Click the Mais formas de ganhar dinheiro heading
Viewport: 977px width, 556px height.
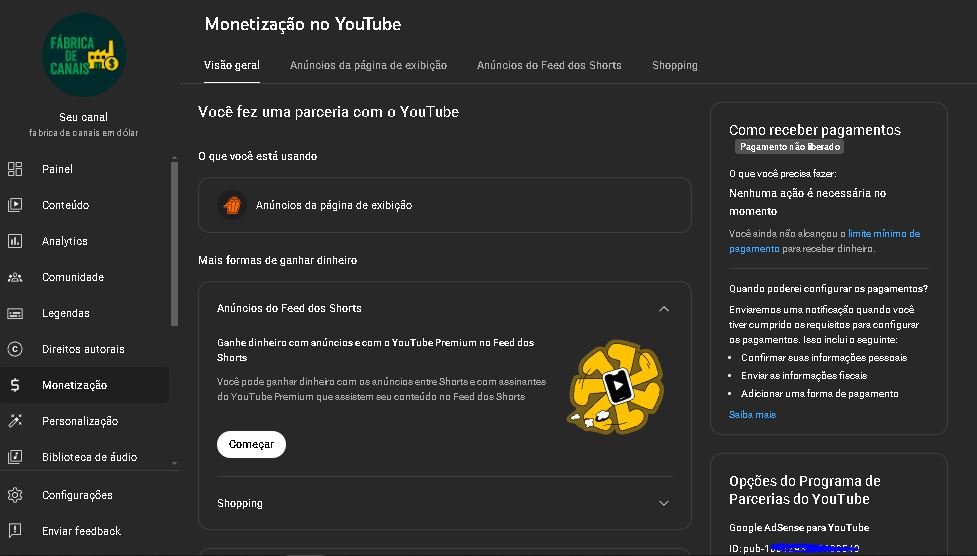pyautogui.click(x=277, y=261)
